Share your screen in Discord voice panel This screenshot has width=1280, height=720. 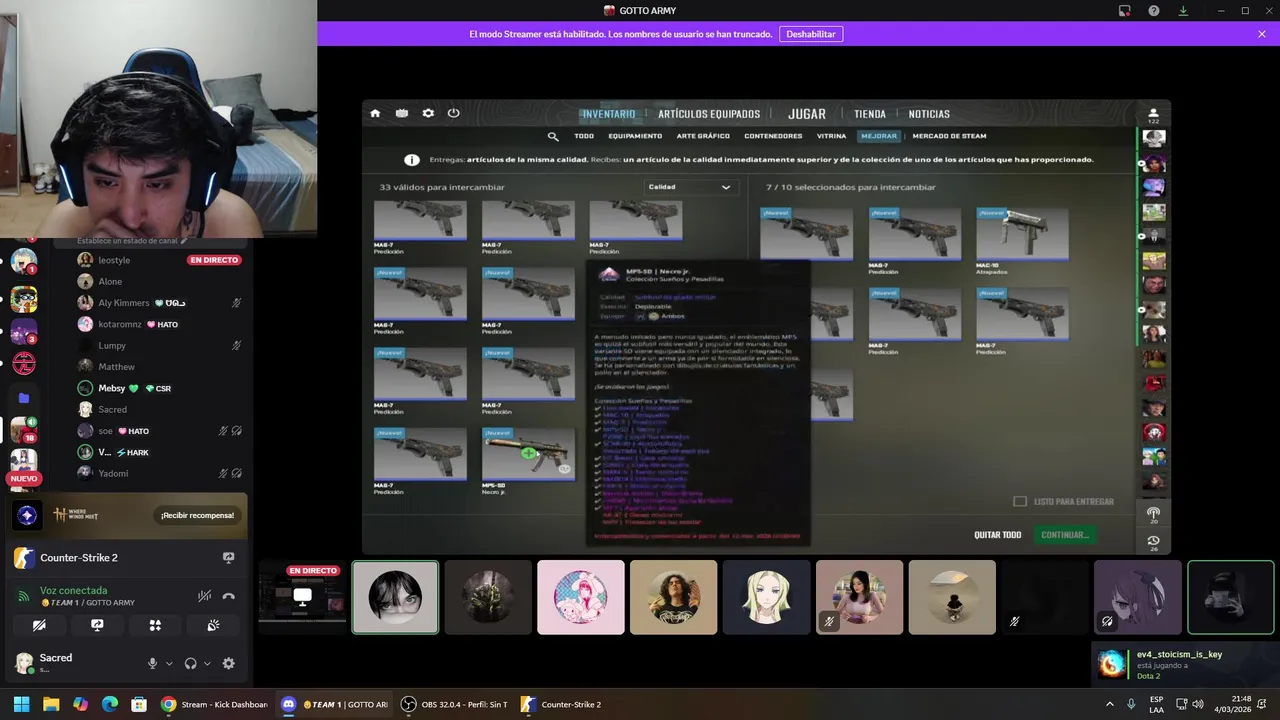97,625
